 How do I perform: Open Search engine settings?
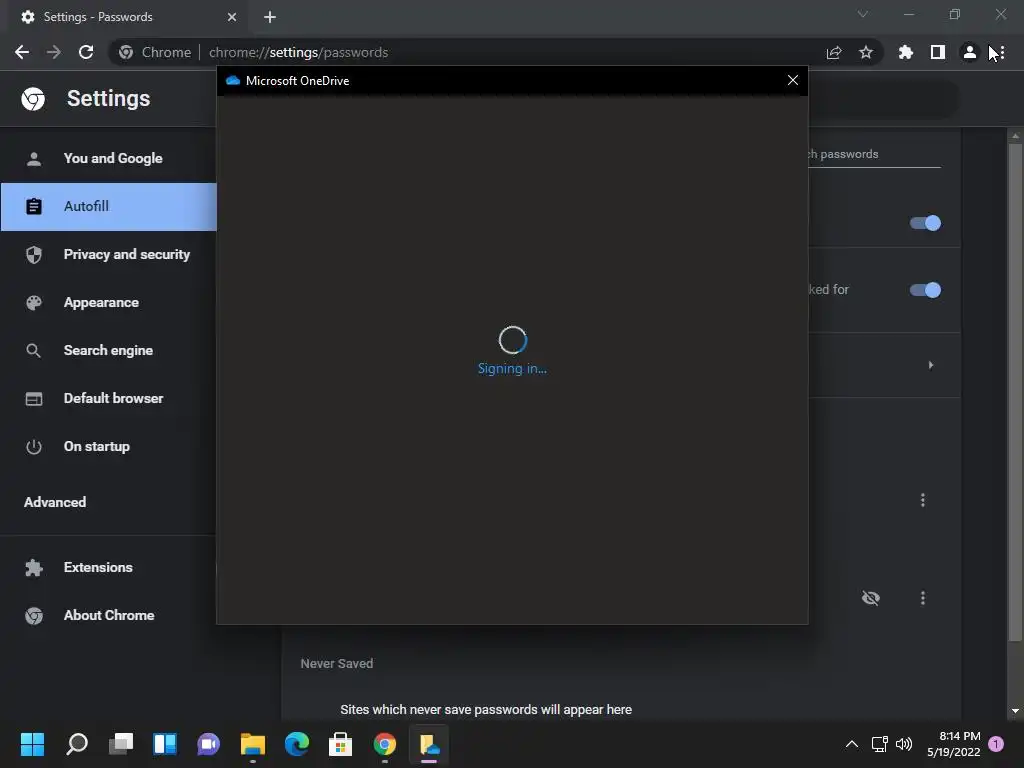tap(108, 350)
